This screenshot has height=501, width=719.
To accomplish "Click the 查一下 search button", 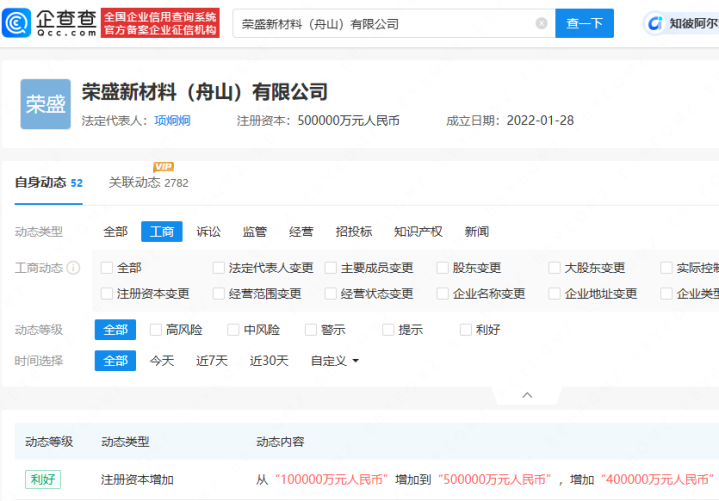I will 584,23.
